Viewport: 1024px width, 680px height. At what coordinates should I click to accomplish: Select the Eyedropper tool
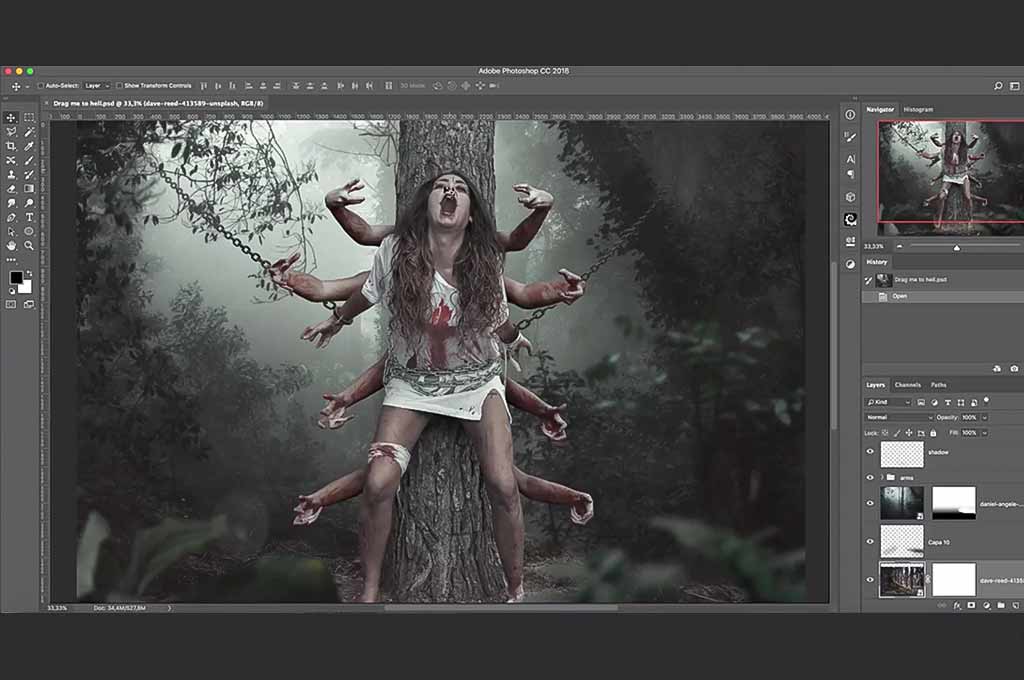point(29,146)
